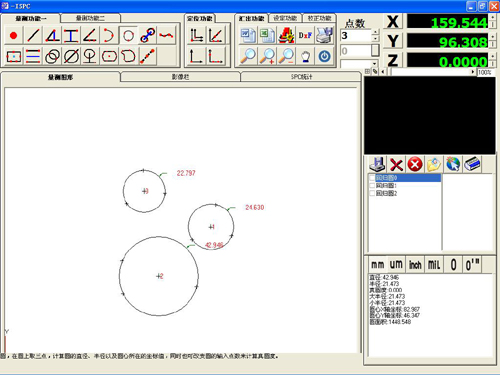Screen dimensions: 500x375
Task: Click the blue power button icon
Action: pos(325,56)
